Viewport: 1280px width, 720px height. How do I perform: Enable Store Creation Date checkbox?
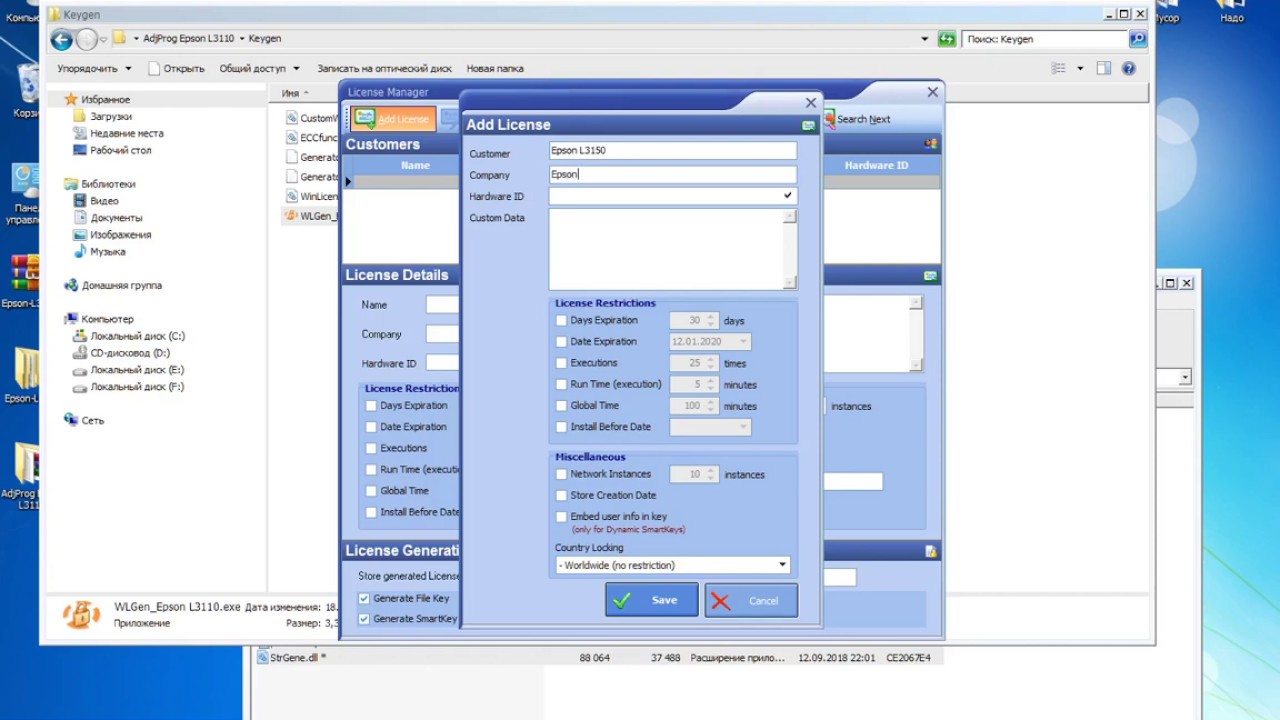(x=561, y=496)
